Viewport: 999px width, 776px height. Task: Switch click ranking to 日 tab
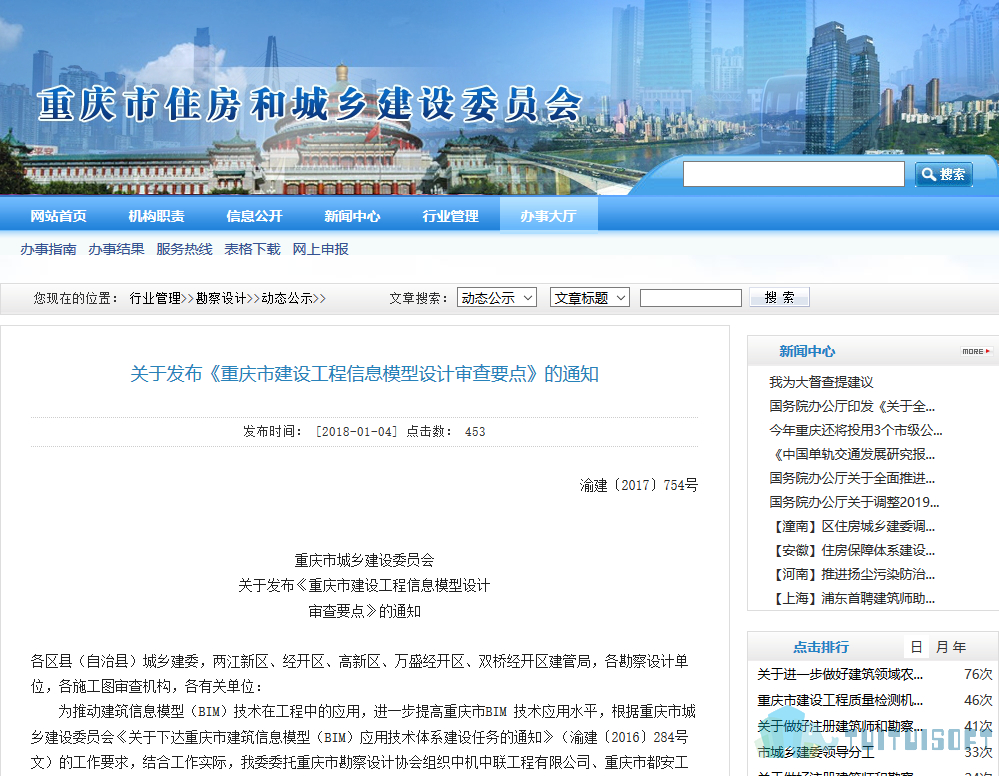916,647
